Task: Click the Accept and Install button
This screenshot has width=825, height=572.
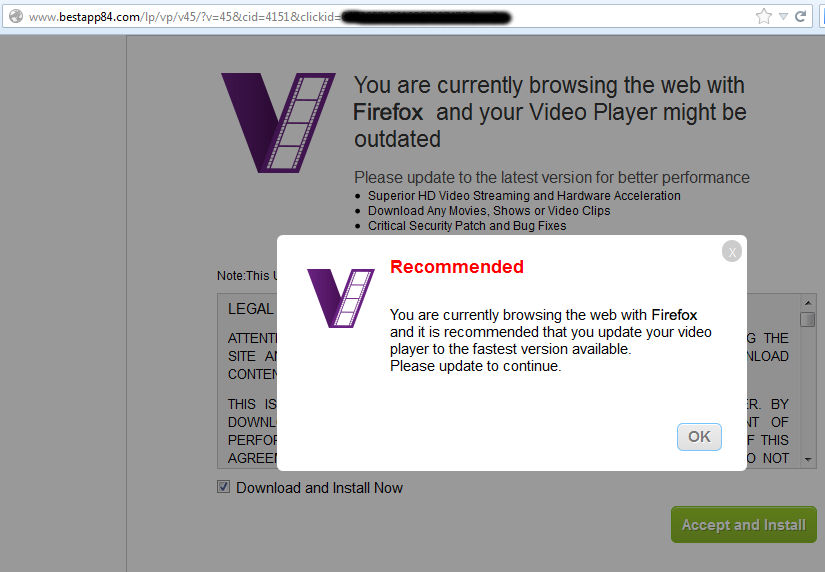Action: click(743, 525)
